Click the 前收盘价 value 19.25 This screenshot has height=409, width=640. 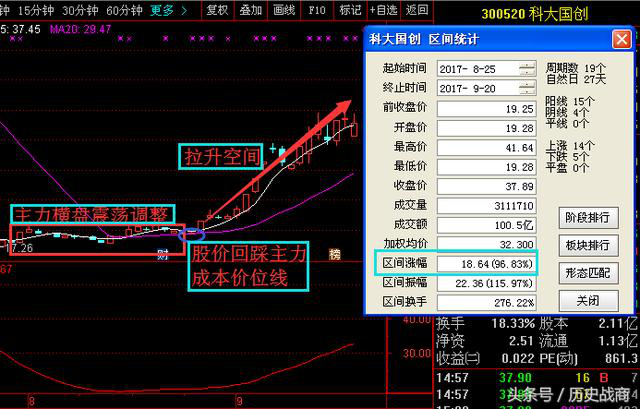[487, 109]
